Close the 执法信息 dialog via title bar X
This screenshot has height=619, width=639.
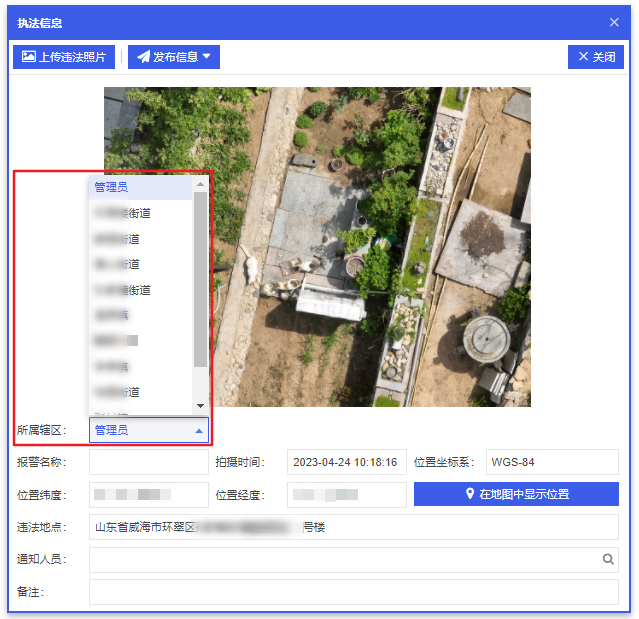[x=614, y=22]
